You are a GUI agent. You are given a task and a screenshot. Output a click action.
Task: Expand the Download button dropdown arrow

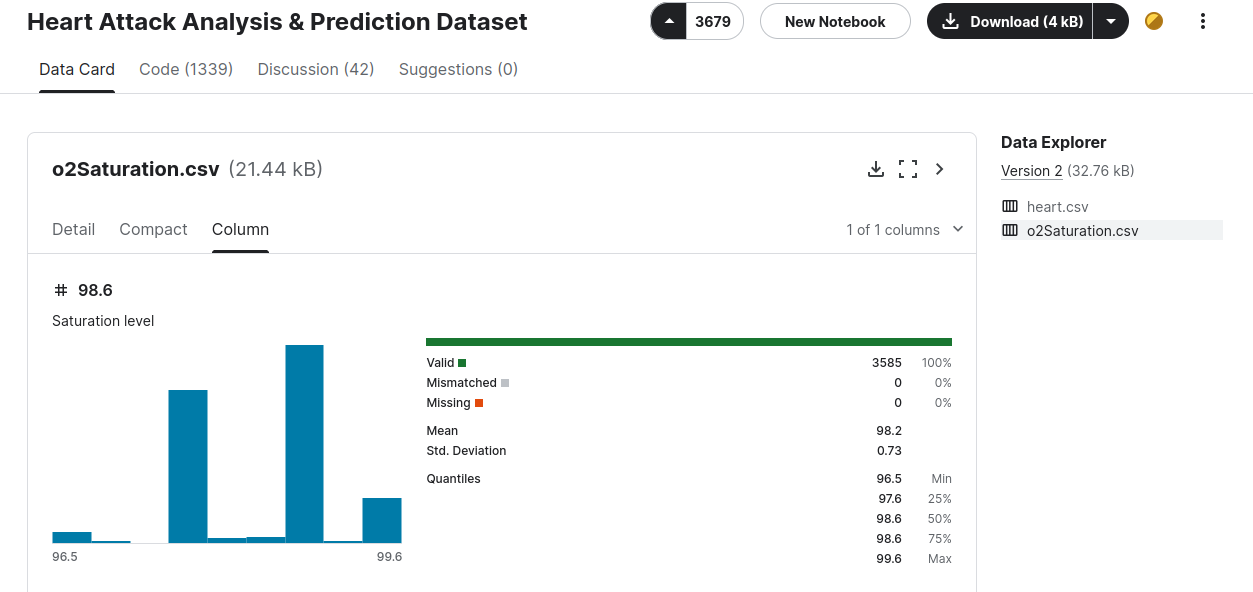click(x=1111, y=21)
